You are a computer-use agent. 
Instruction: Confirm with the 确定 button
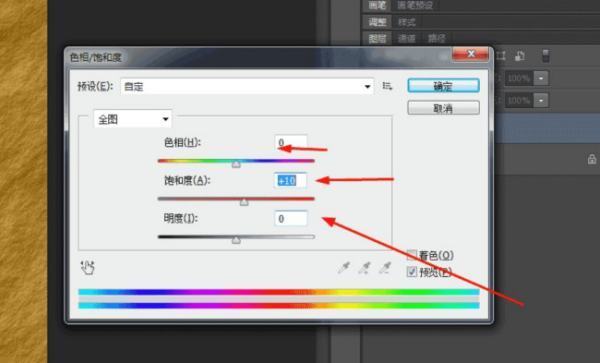tap(443, 86)
